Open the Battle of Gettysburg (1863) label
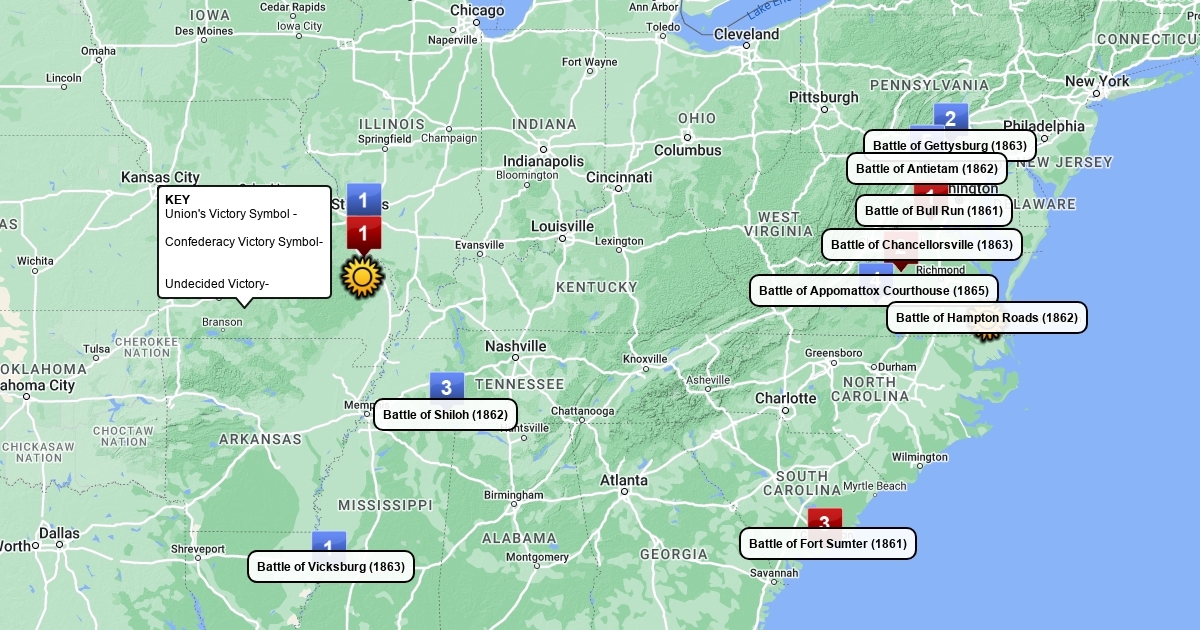 (x=949, y=146)
